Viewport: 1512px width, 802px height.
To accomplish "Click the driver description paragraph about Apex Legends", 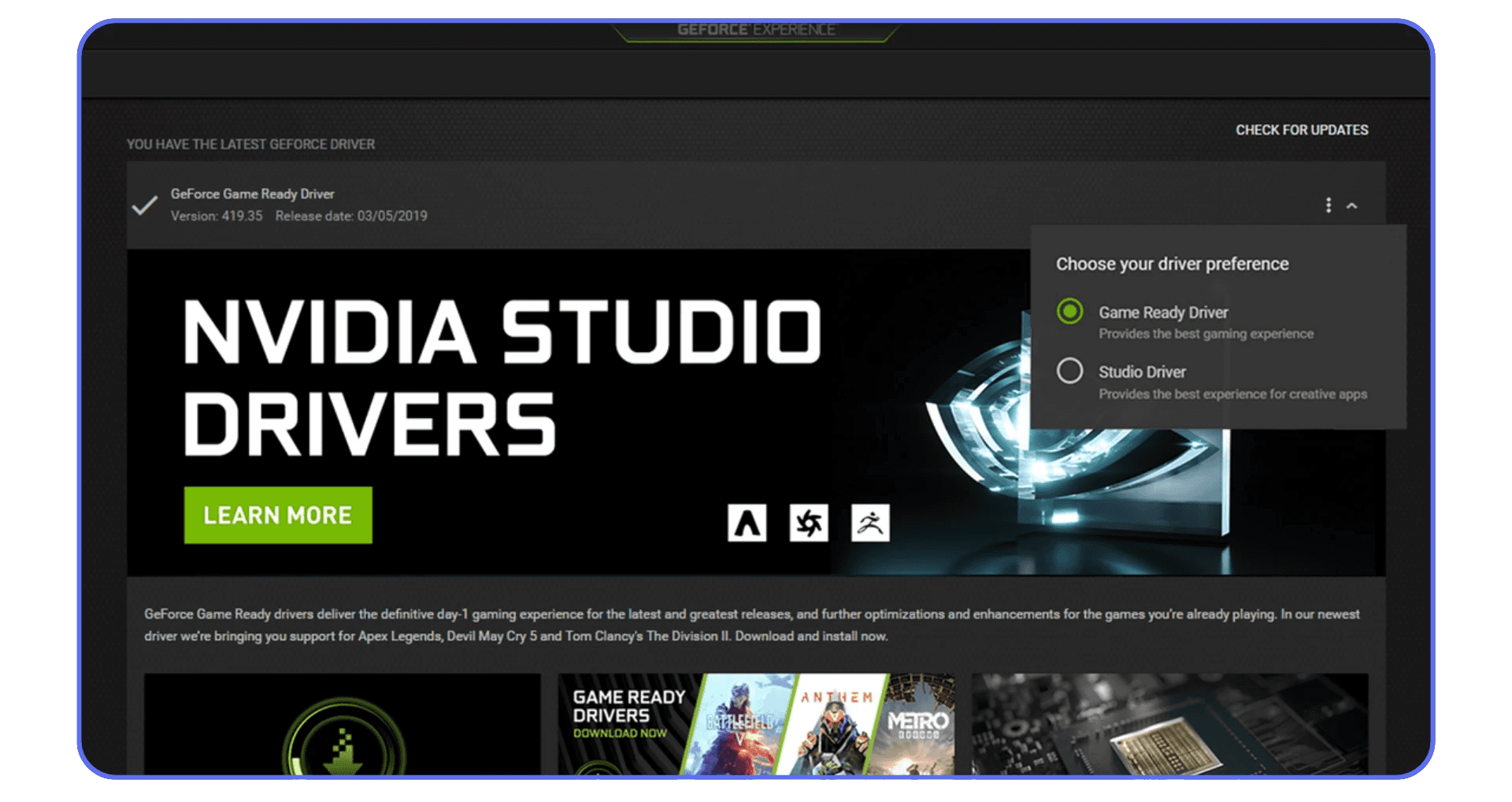I will 751,625.
